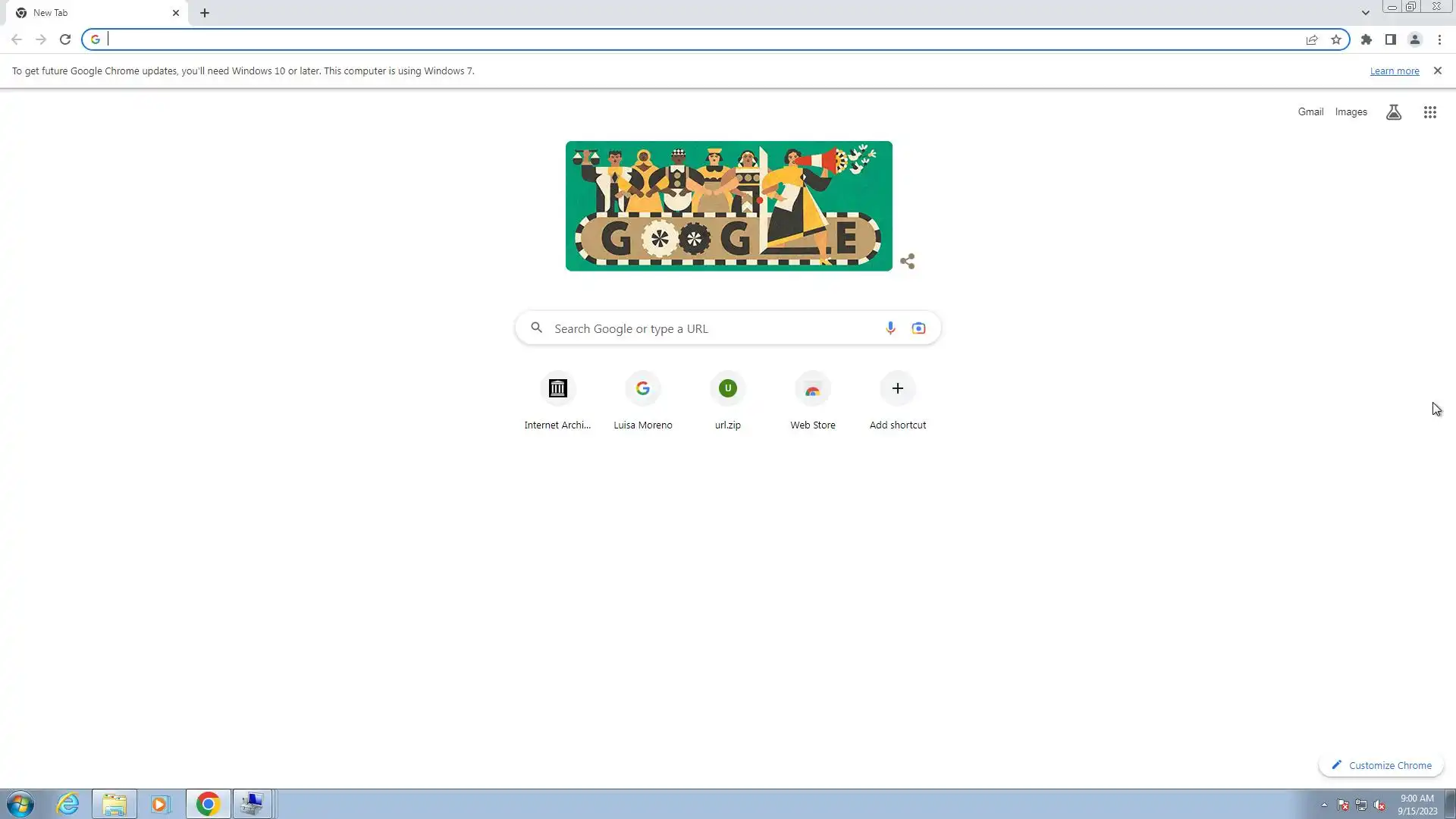Open Search Labs flask icon
Image resolution: width=1456 pixels, height=819 pixels.
(x=1394, y=112)
